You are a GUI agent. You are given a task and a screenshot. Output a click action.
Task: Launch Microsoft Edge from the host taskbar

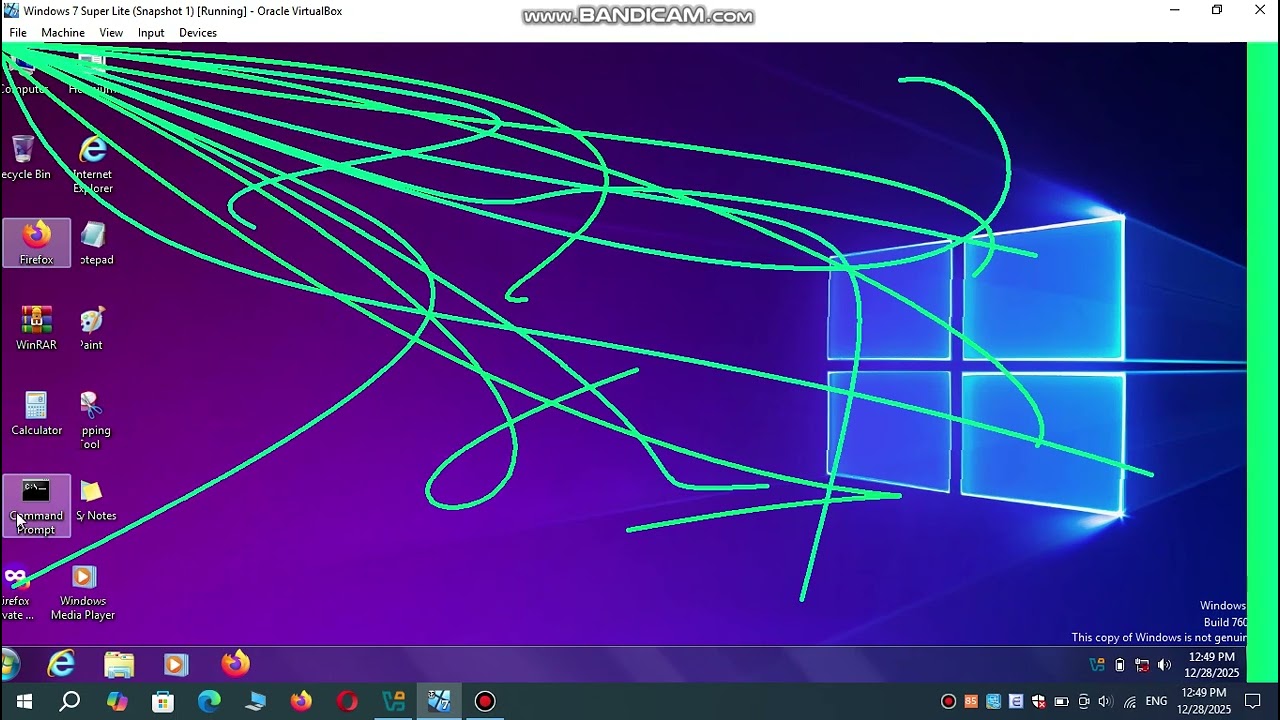point(209,701)
